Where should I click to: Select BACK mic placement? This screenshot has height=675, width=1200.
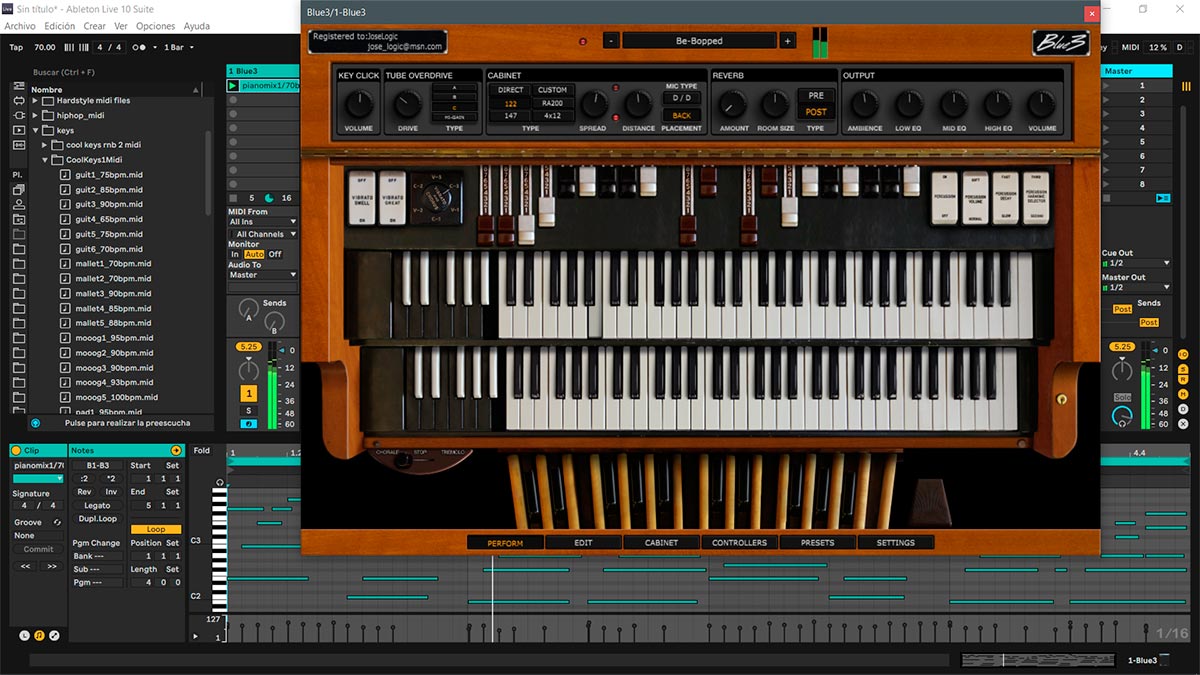[681, 115]
